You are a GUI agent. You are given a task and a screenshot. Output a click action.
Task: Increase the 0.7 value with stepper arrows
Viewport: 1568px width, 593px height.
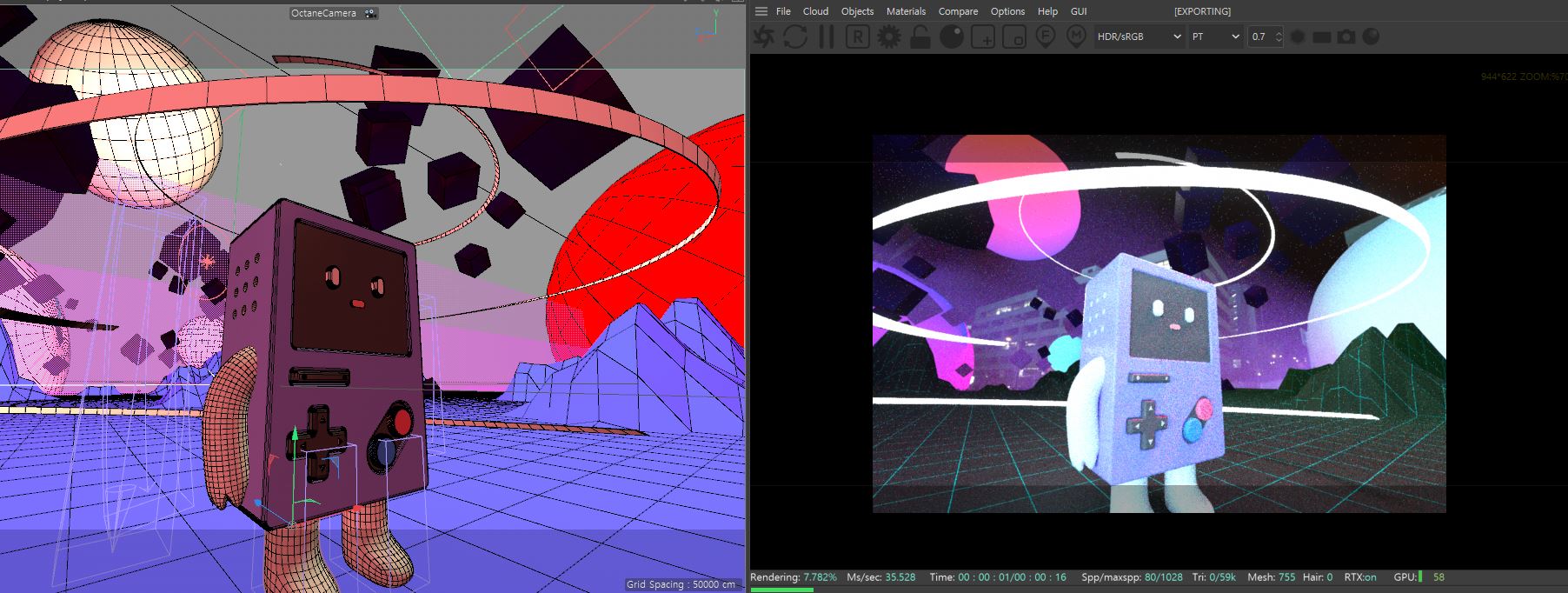coord(1279,33)
